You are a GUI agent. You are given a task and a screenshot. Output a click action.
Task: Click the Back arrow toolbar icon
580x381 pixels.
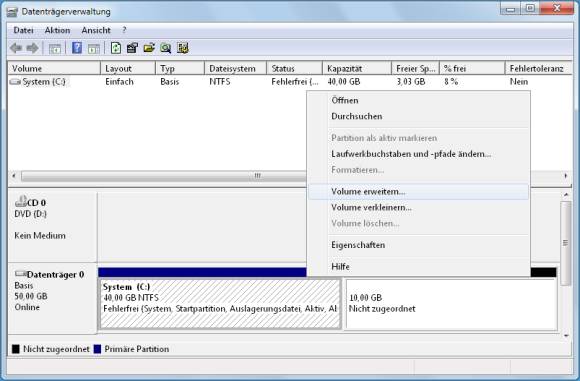tap(16, 48)
